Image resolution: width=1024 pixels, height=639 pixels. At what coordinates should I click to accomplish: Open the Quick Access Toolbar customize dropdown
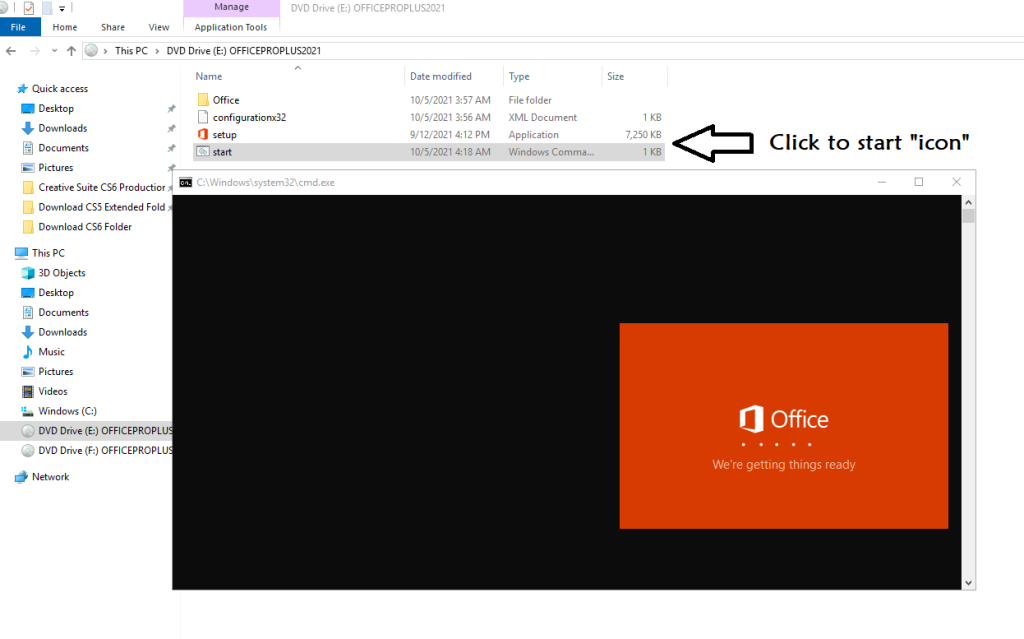tap(62, 8)
